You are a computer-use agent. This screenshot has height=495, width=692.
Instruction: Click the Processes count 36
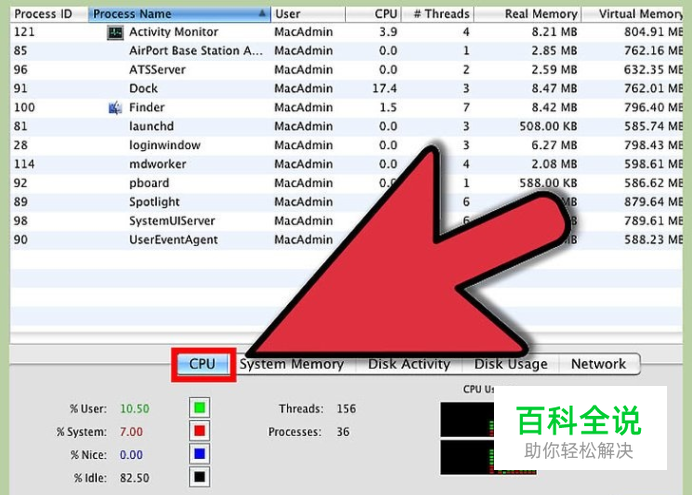[x=343, y=432]
